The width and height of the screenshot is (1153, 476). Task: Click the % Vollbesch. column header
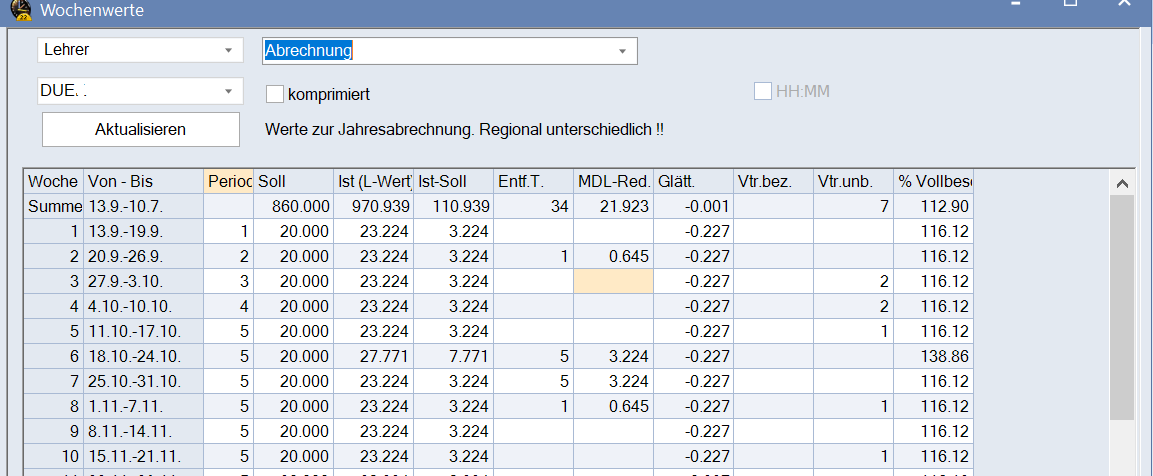932,181
